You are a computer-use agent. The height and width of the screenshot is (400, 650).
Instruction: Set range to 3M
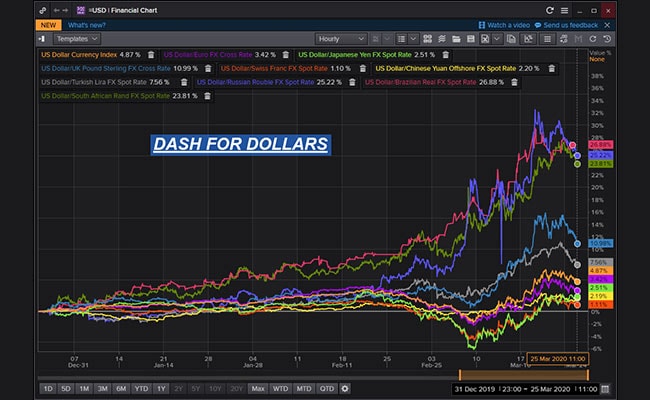click(102, 389)
